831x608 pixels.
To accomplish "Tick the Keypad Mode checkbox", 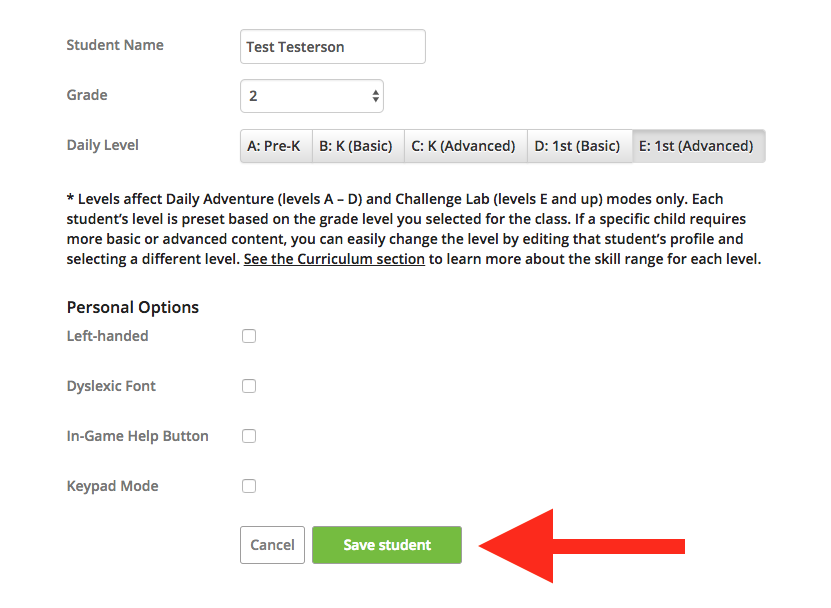I will tap(249, 486).
